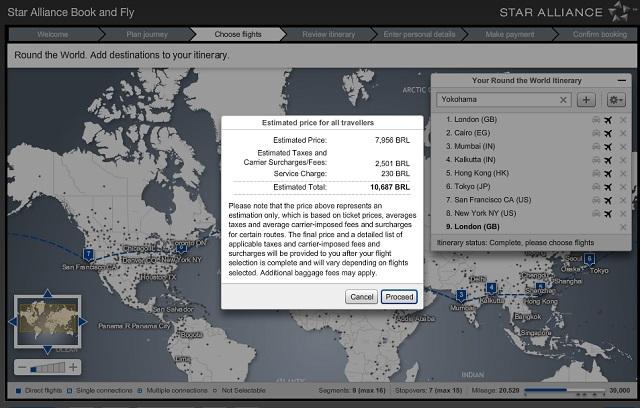640x408 pixels.
Task: Click the San Francisco map marker 7
Action: coord(88,254)
